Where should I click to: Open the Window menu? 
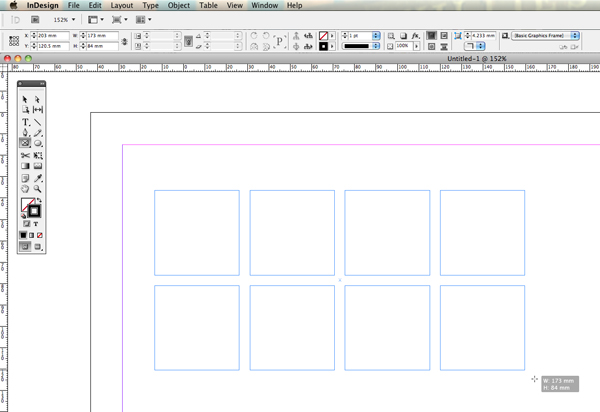(x=264, y=5)
